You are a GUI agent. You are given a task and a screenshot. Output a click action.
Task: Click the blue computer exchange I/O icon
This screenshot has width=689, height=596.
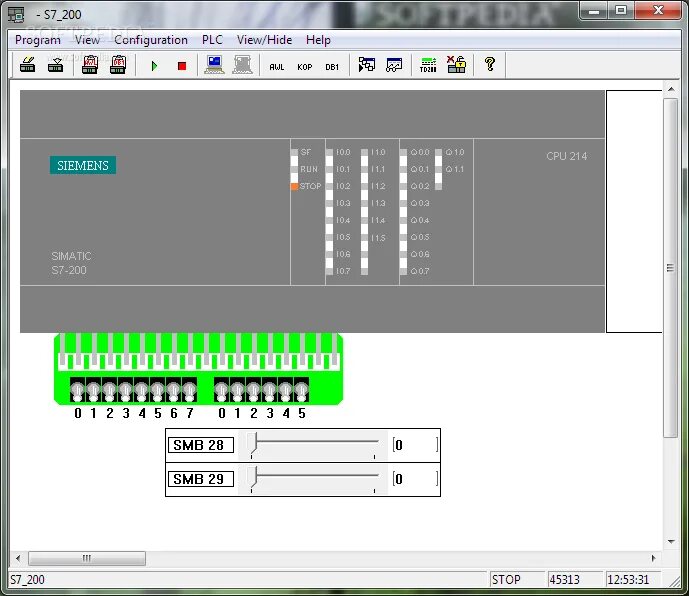click(x=214, y=65)
